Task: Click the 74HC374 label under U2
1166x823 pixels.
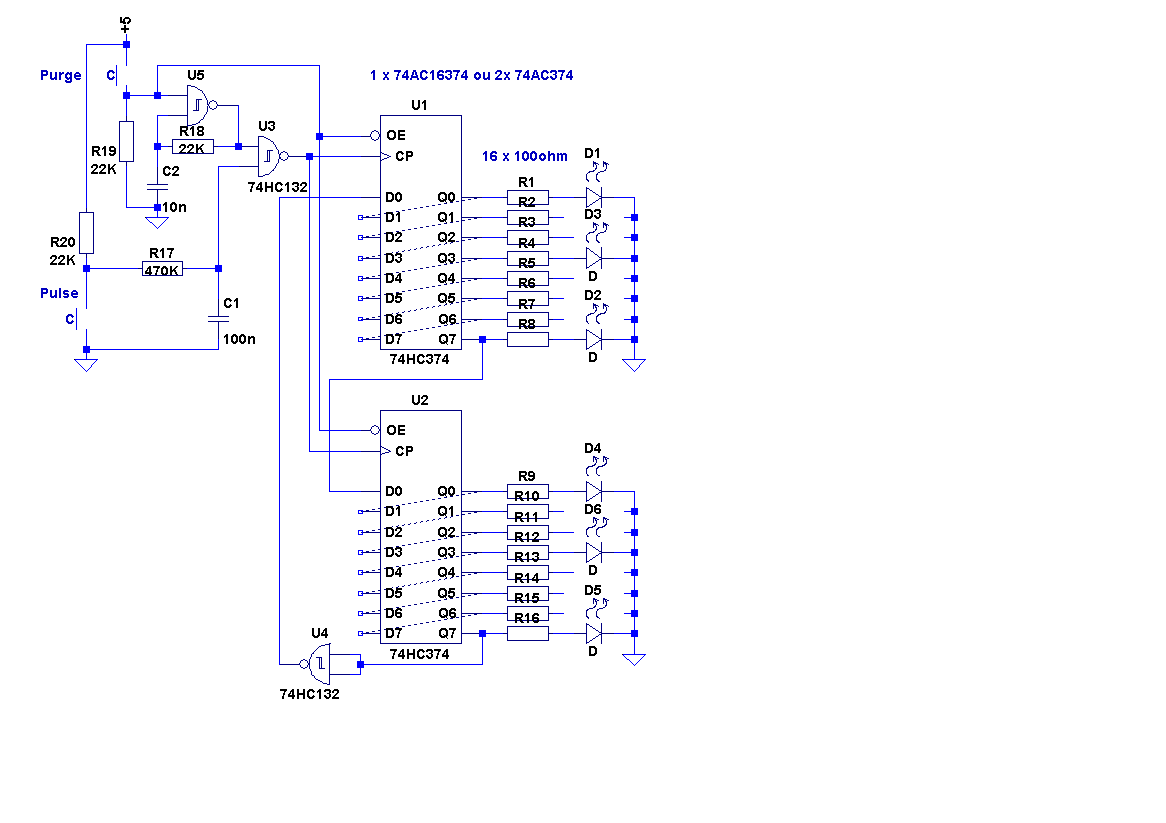Action: click(x=419, y=654)
